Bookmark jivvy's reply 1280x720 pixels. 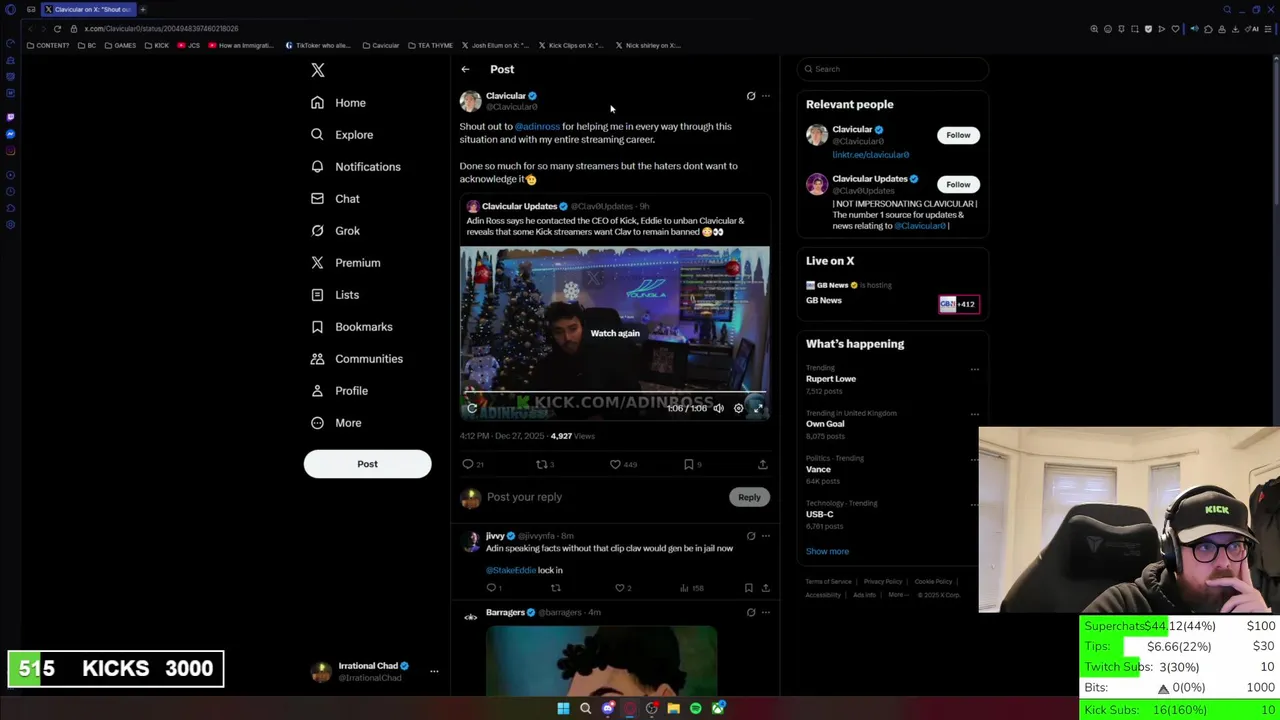tap(748, 588)
